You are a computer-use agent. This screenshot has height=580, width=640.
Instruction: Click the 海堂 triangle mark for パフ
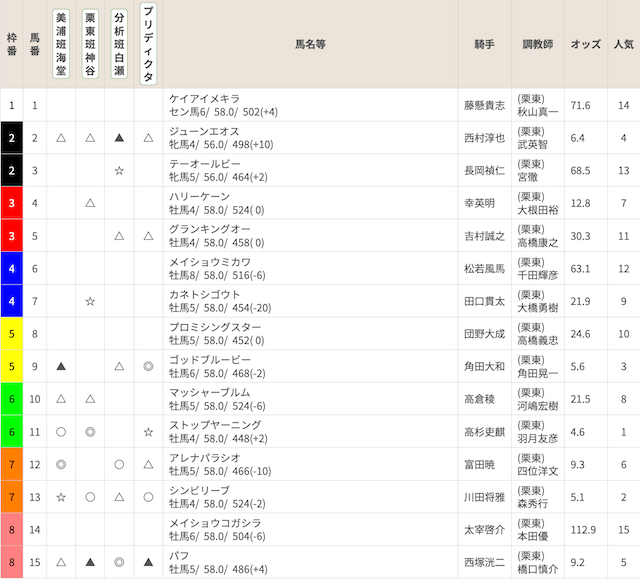tap(61, 562)
